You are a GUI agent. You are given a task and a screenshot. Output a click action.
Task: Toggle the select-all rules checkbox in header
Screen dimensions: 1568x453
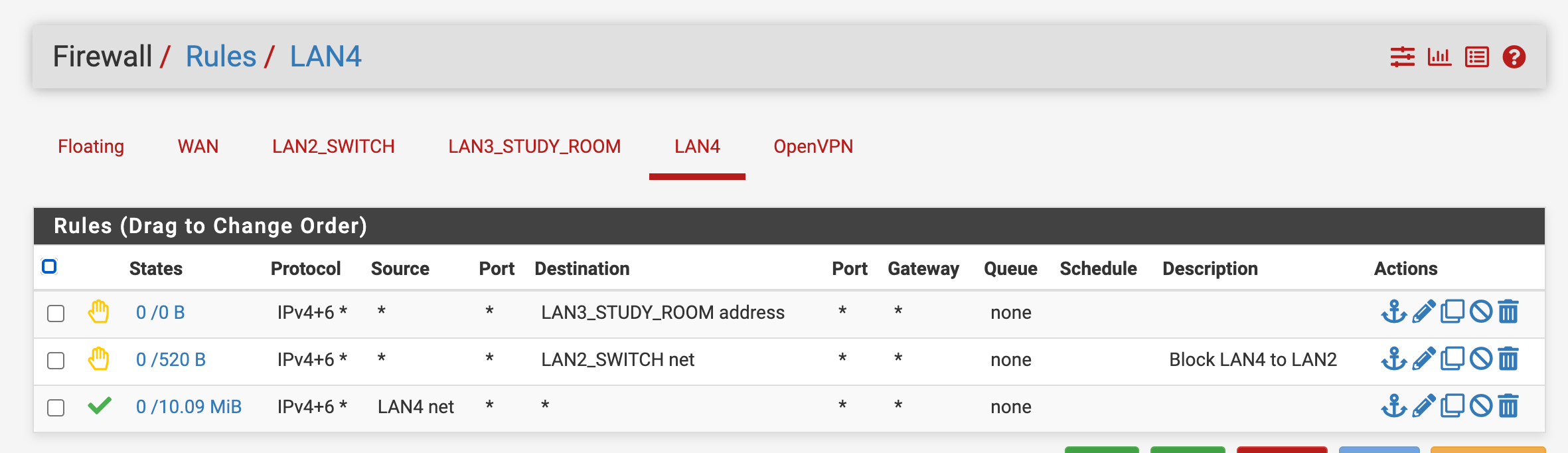pyautogui.click(x=49, y=266)
